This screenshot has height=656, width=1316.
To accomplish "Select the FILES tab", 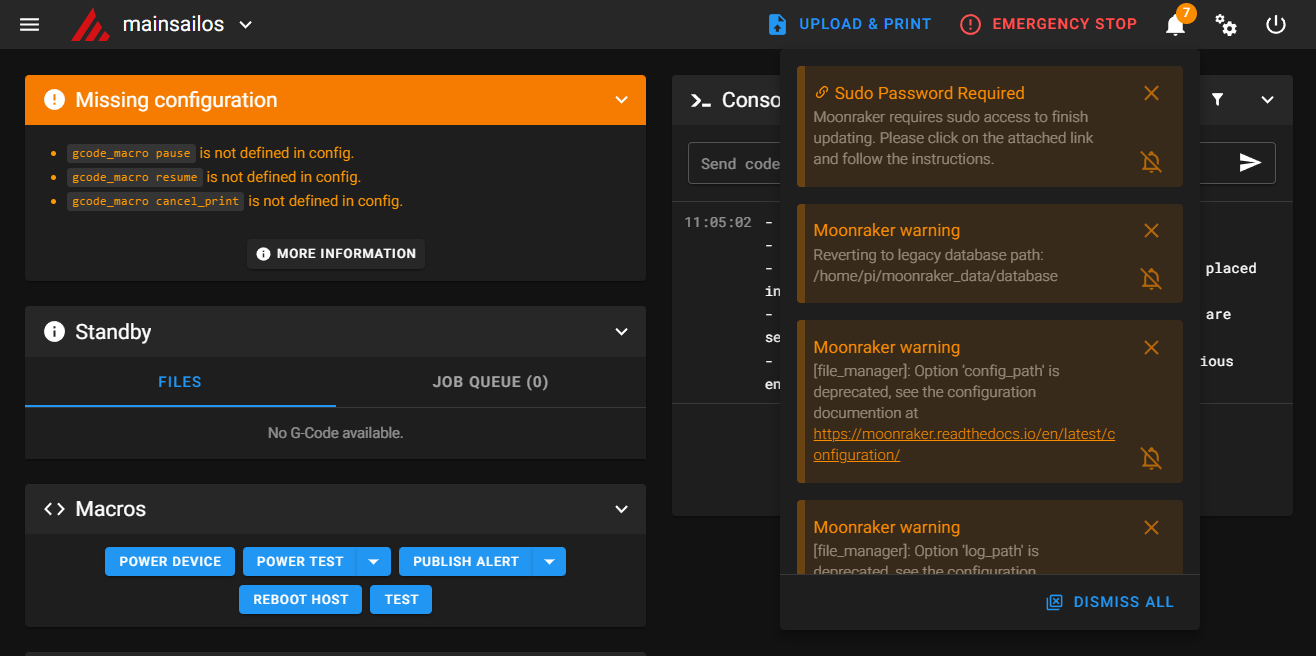I will point(180,381).
